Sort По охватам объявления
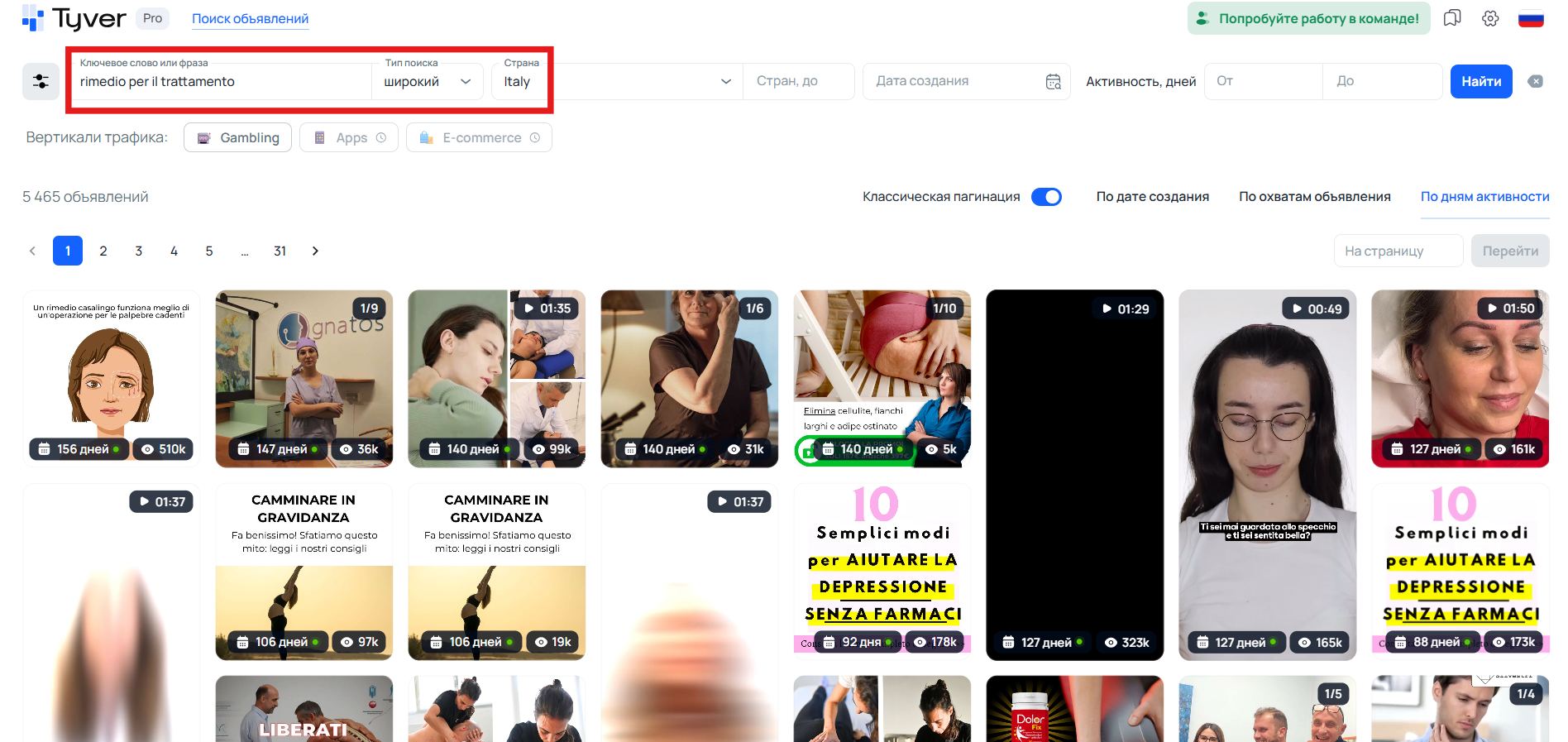The image size is (1568, 742). [1315, 197]
